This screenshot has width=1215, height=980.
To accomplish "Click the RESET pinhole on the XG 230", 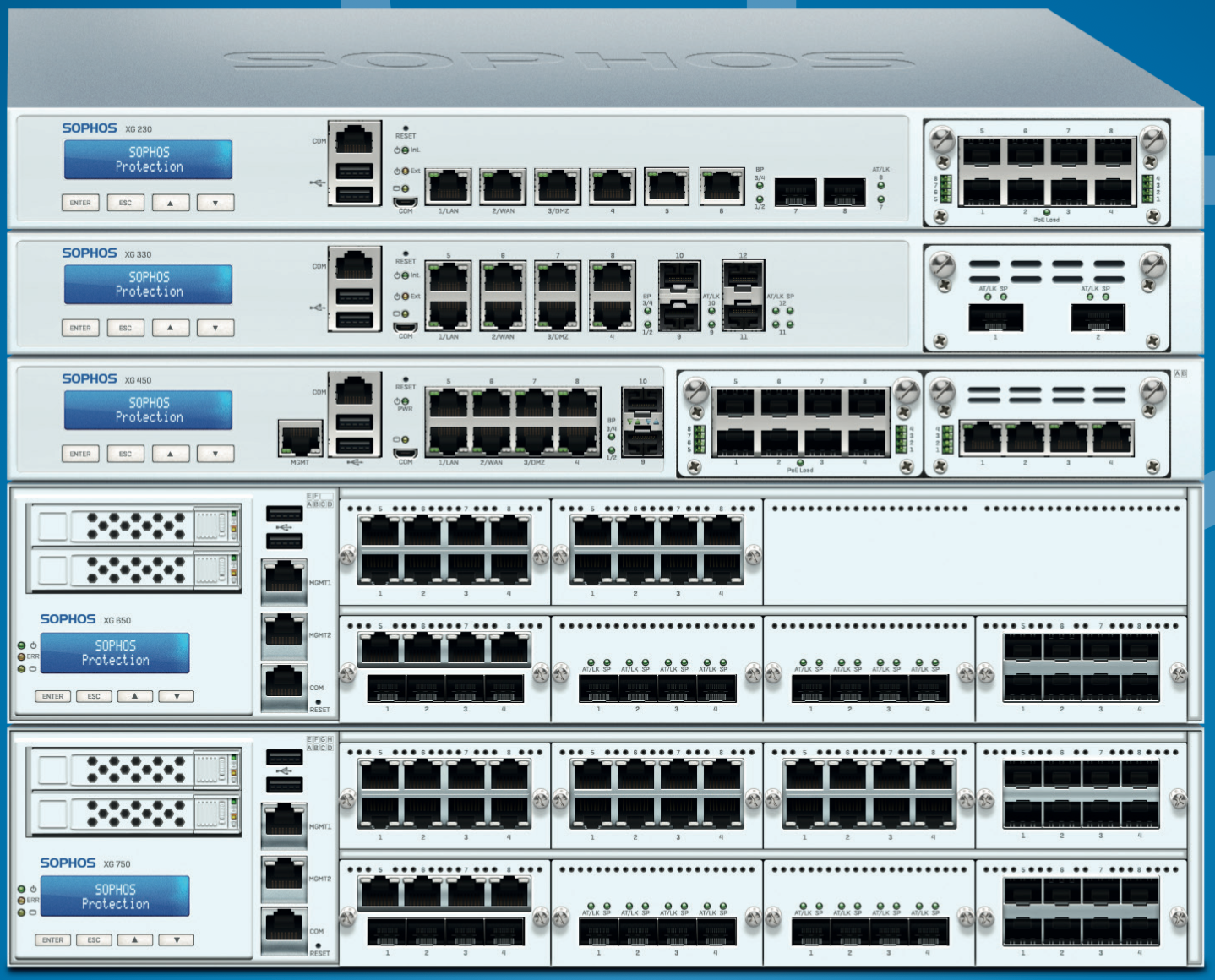I will tap(406, 128).
